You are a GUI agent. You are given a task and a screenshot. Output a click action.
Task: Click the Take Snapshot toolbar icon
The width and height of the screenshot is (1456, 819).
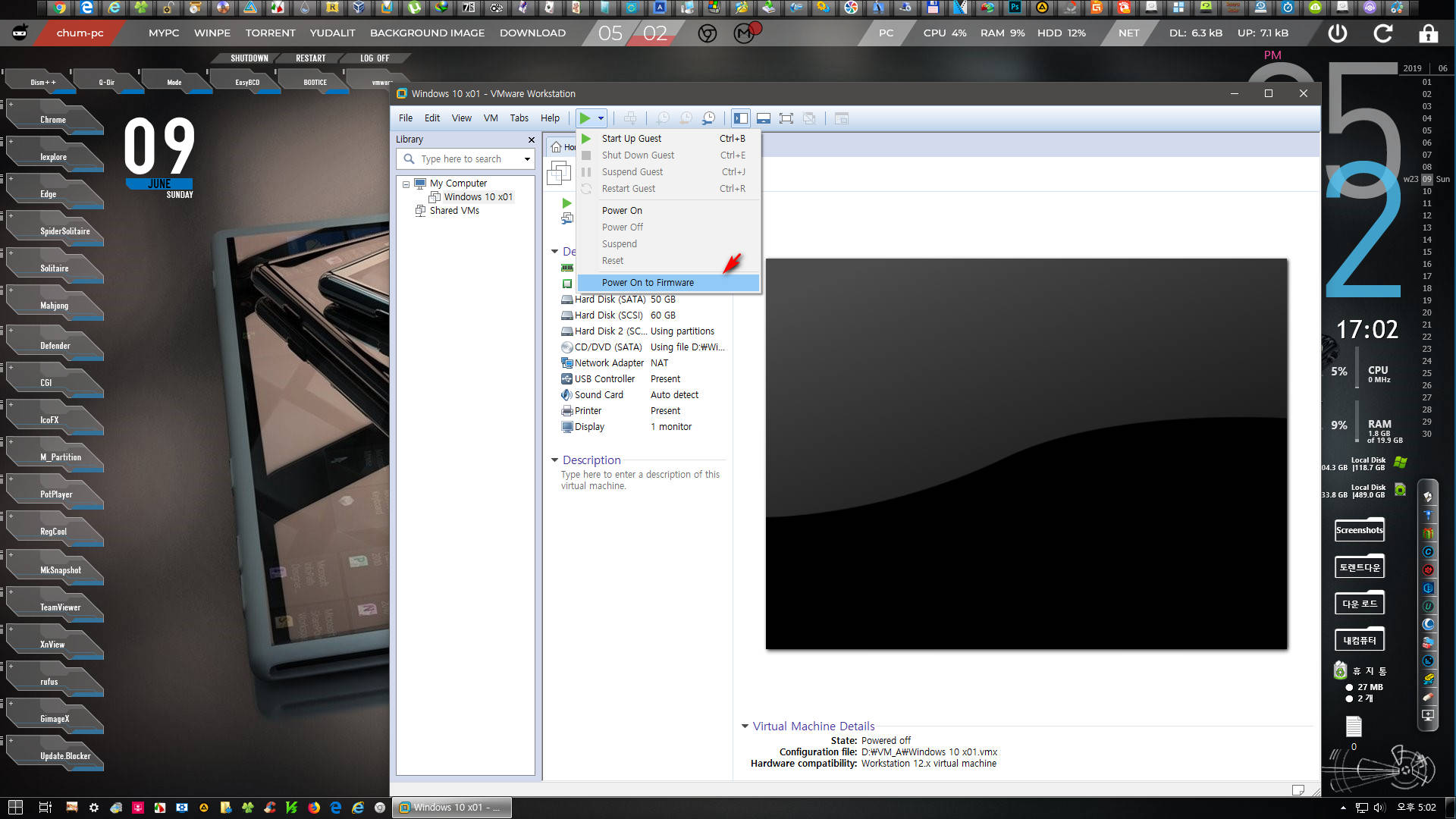pyautogui.click(x=663, y=118)
